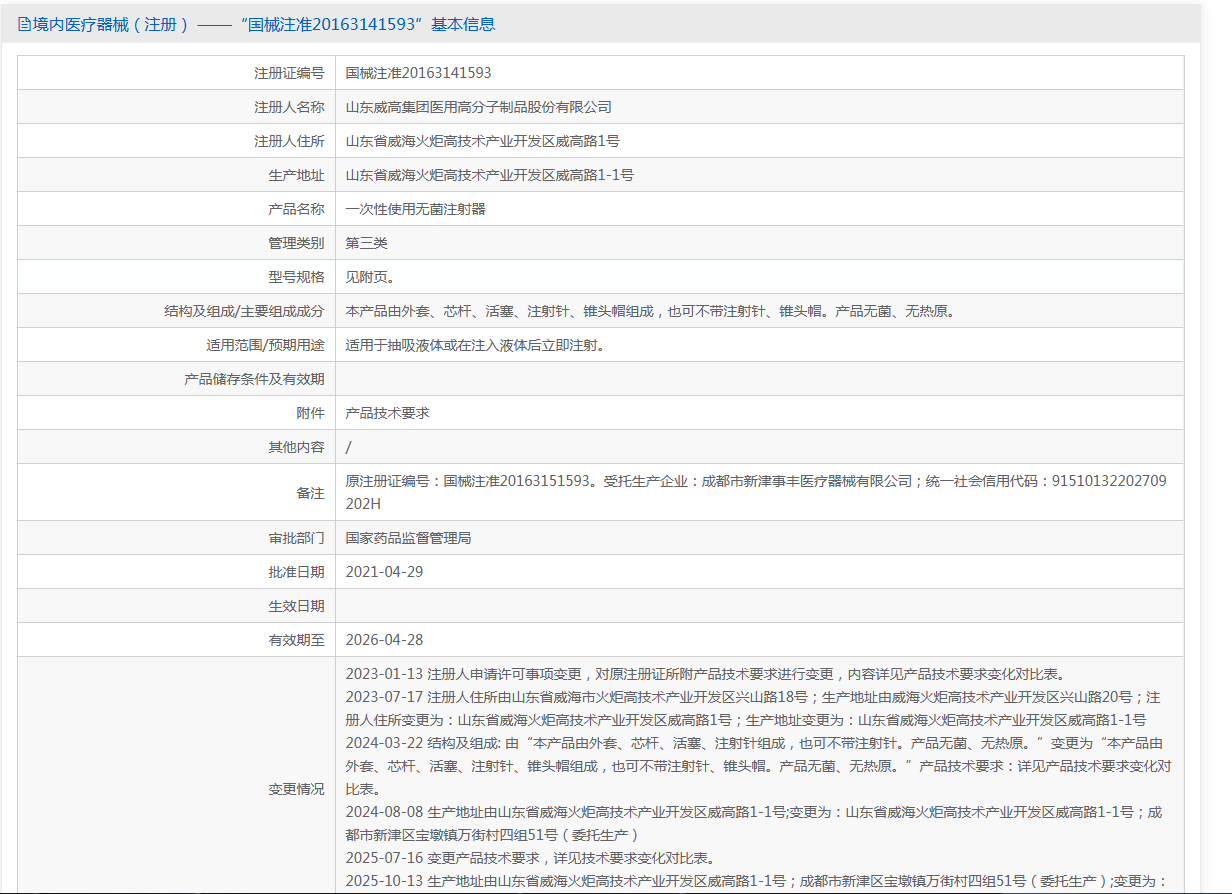Click the 有效期至 label
This screenshot has height=894, width=1232.
(296, 640)
